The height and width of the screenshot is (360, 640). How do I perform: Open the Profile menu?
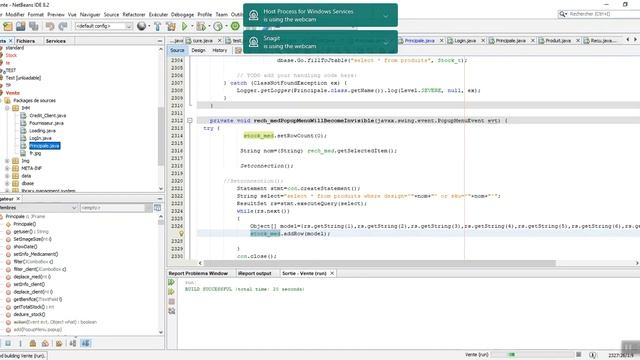[204, 14]
